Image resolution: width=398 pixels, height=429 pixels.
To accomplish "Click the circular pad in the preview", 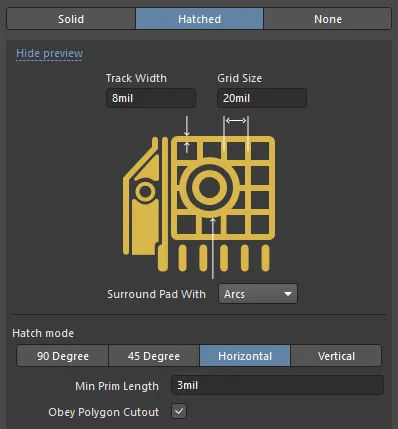I will pos(209,187).
